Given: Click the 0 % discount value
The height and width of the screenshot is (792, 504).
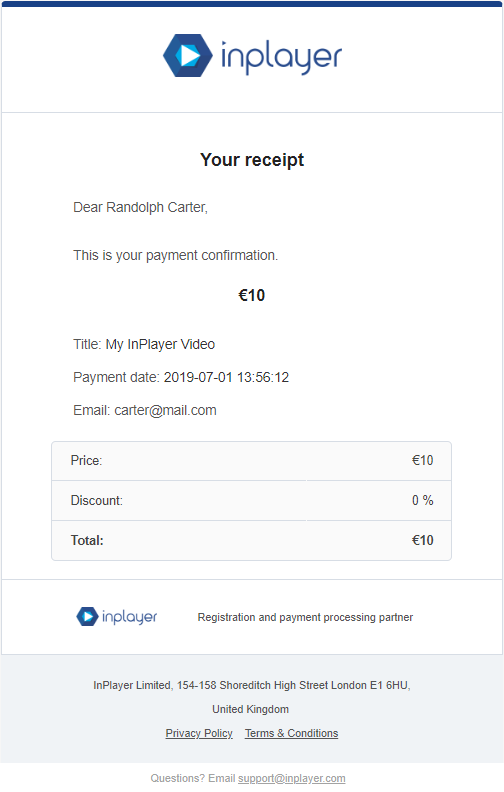Looking at the screenshot, I should pos(422,501).
